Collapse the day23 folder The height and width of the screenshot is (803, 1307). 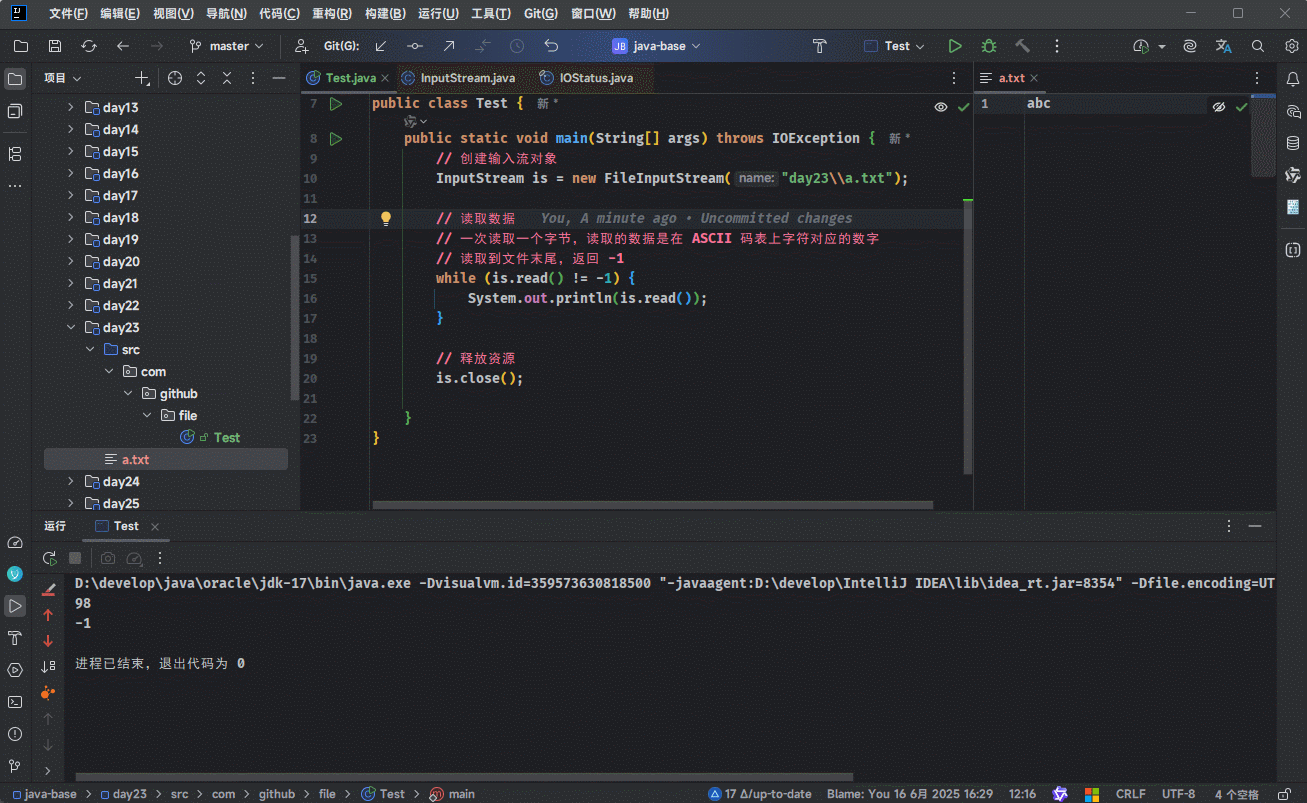(x=71, y=328)
